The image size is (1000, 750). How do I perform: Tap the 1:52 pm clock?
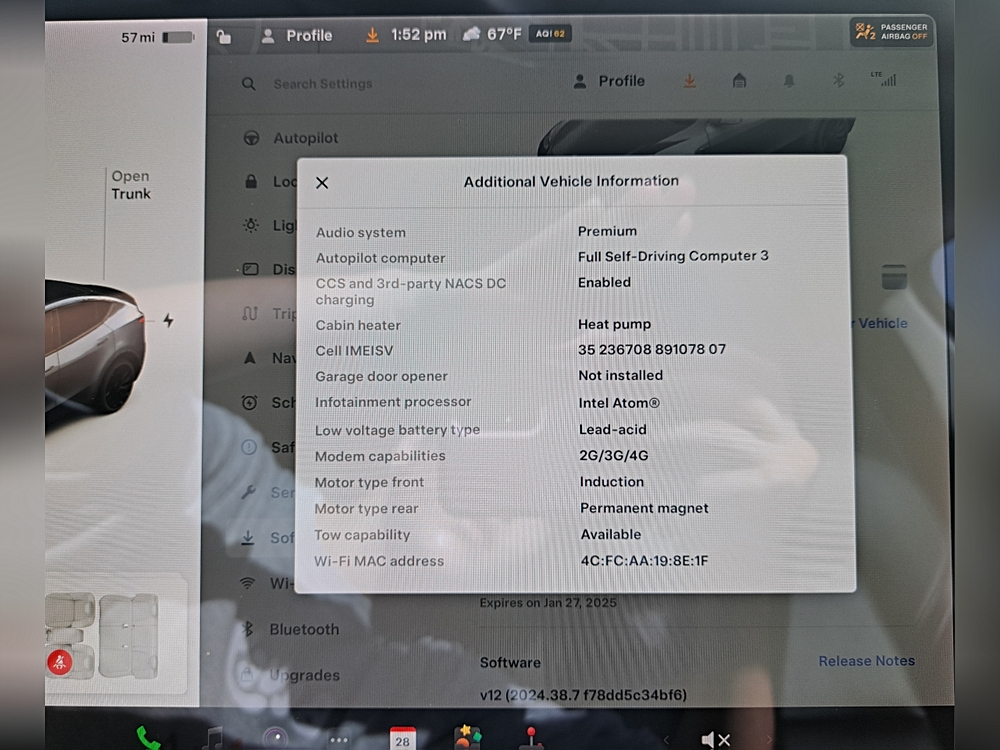coord(418,34)
